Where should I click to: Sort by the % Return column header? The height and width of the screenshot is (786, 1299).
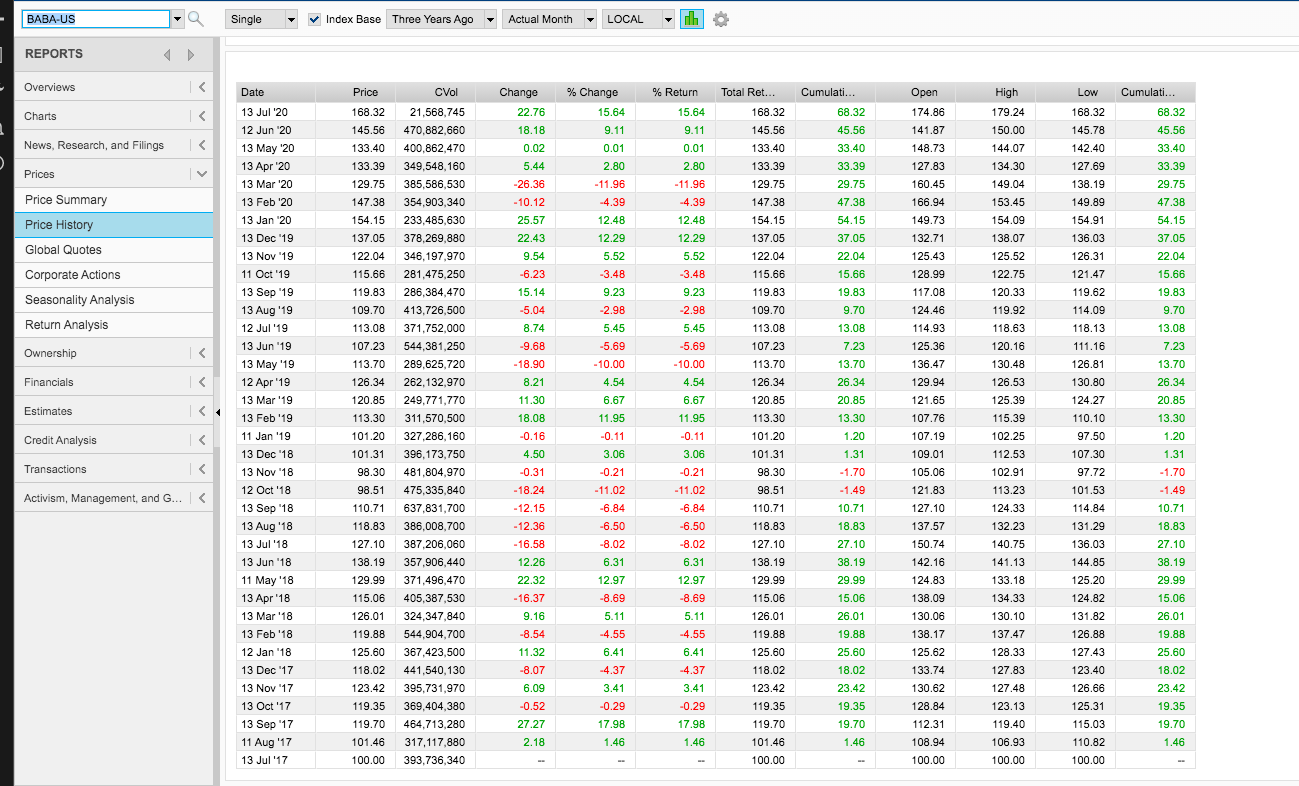675,92
